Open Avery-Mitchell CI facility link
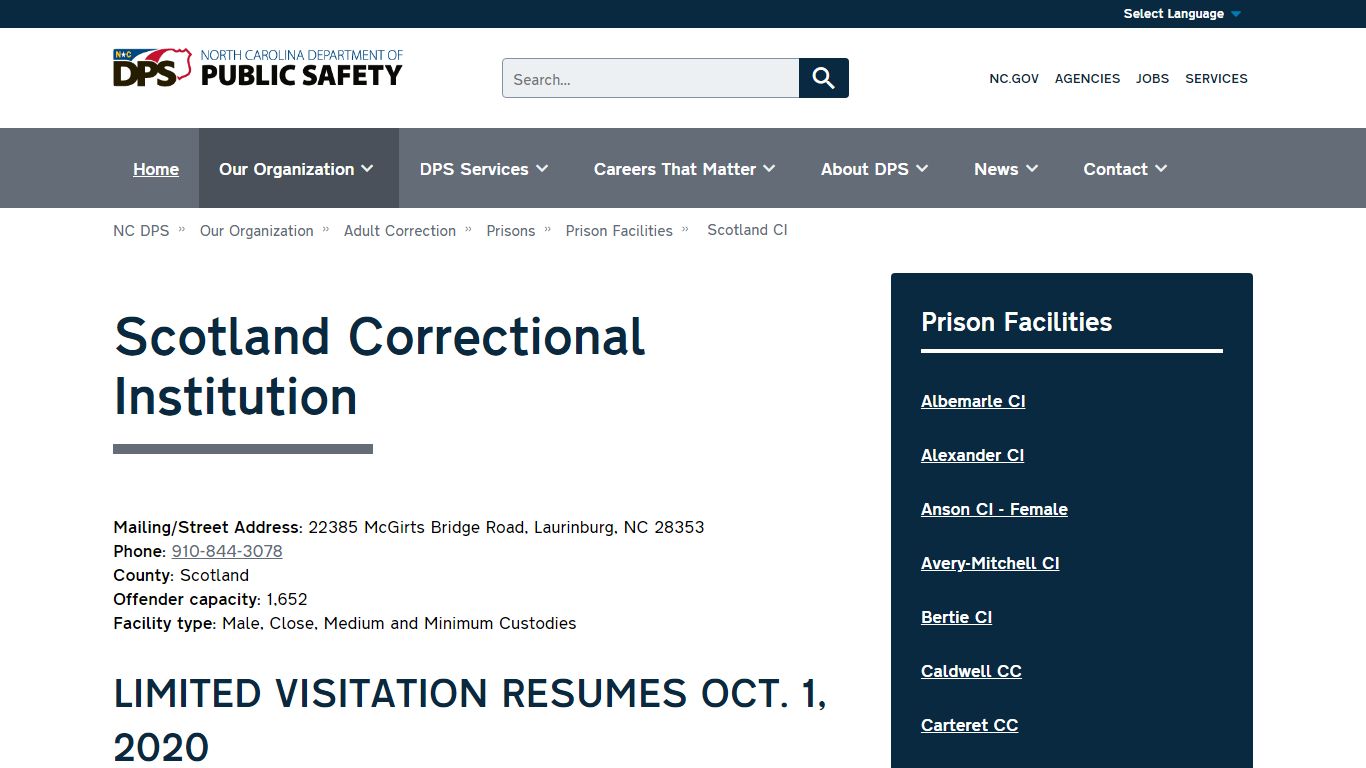Viewport: 1366px width, 768px height. 990,563
